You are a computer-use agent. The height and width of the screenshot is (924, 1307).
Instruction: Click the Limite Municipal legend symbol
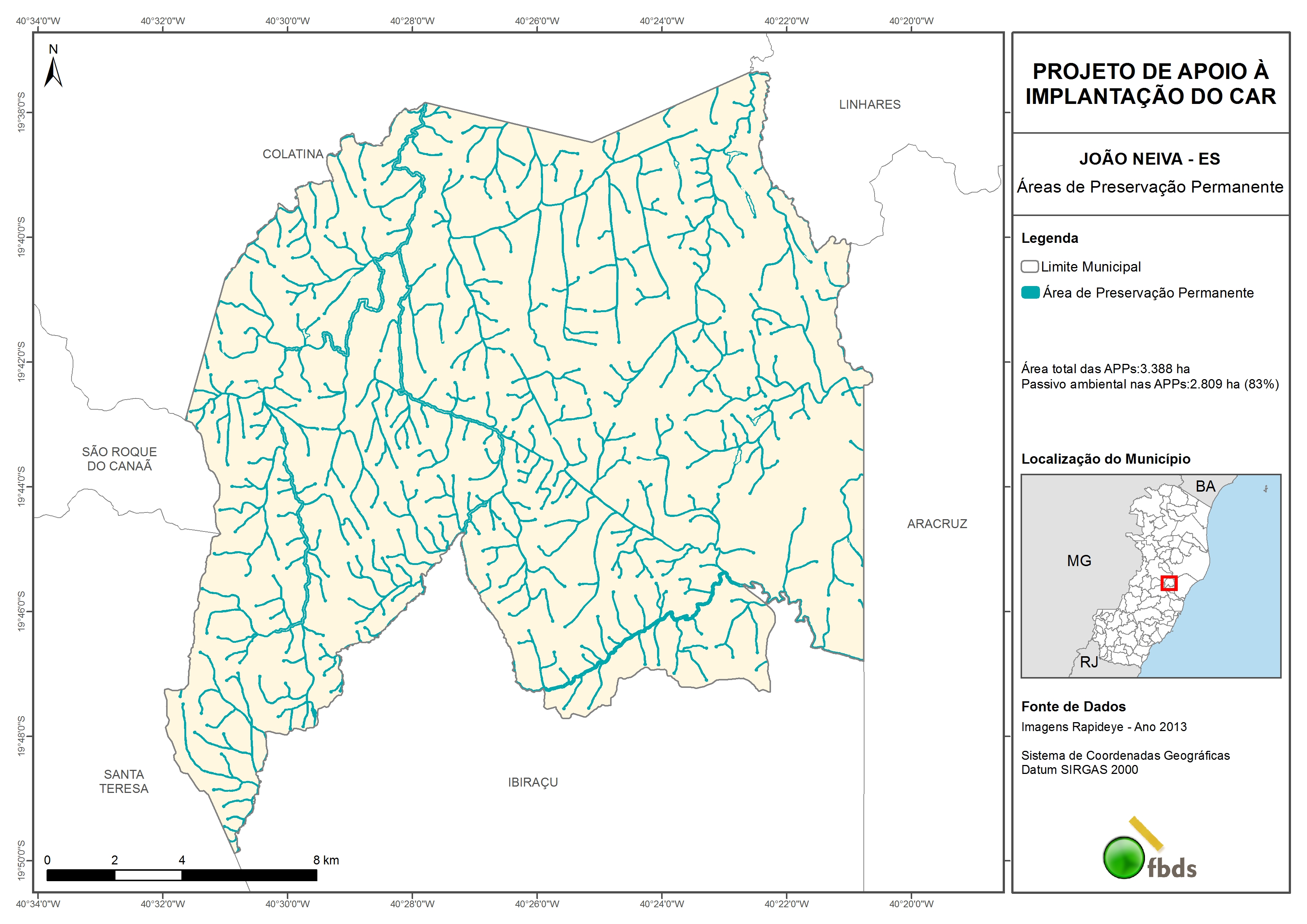pyautogui.click(x=1029, y=266)
